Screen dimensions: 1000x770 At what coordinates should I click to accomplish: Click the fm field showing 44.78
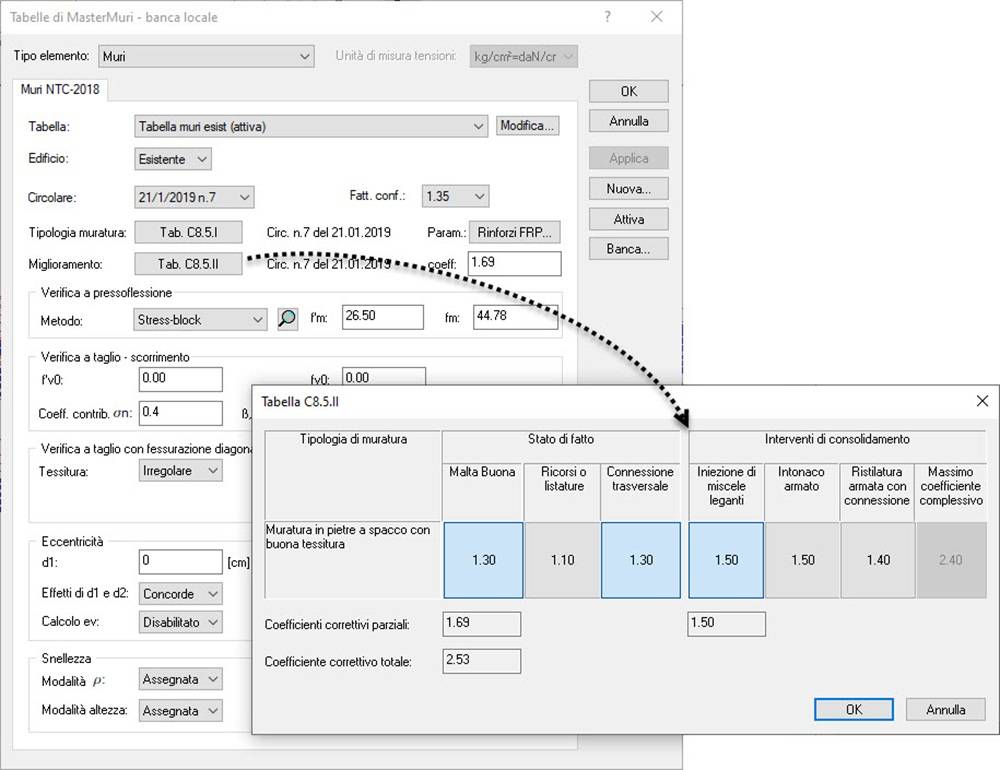515,317
